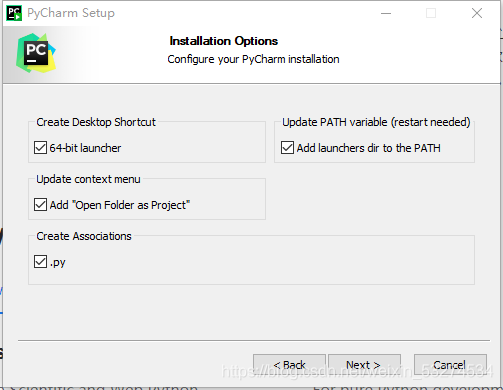Viewport: 503px width, 390px height.
Task: Click the Update PATH variable group label
Action: click(x=376, y=122)
